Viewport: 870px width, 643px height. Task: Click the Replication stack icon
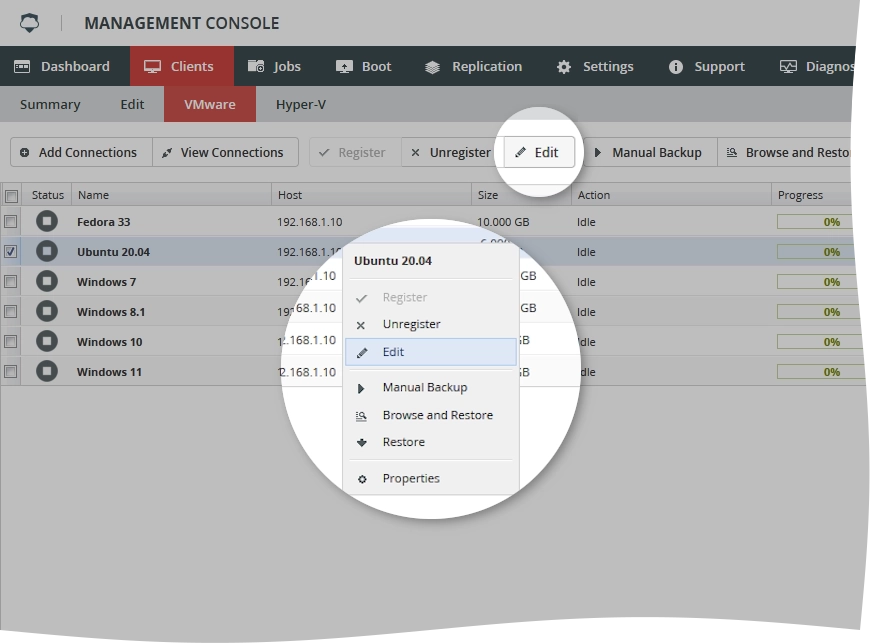coord(432,67)
